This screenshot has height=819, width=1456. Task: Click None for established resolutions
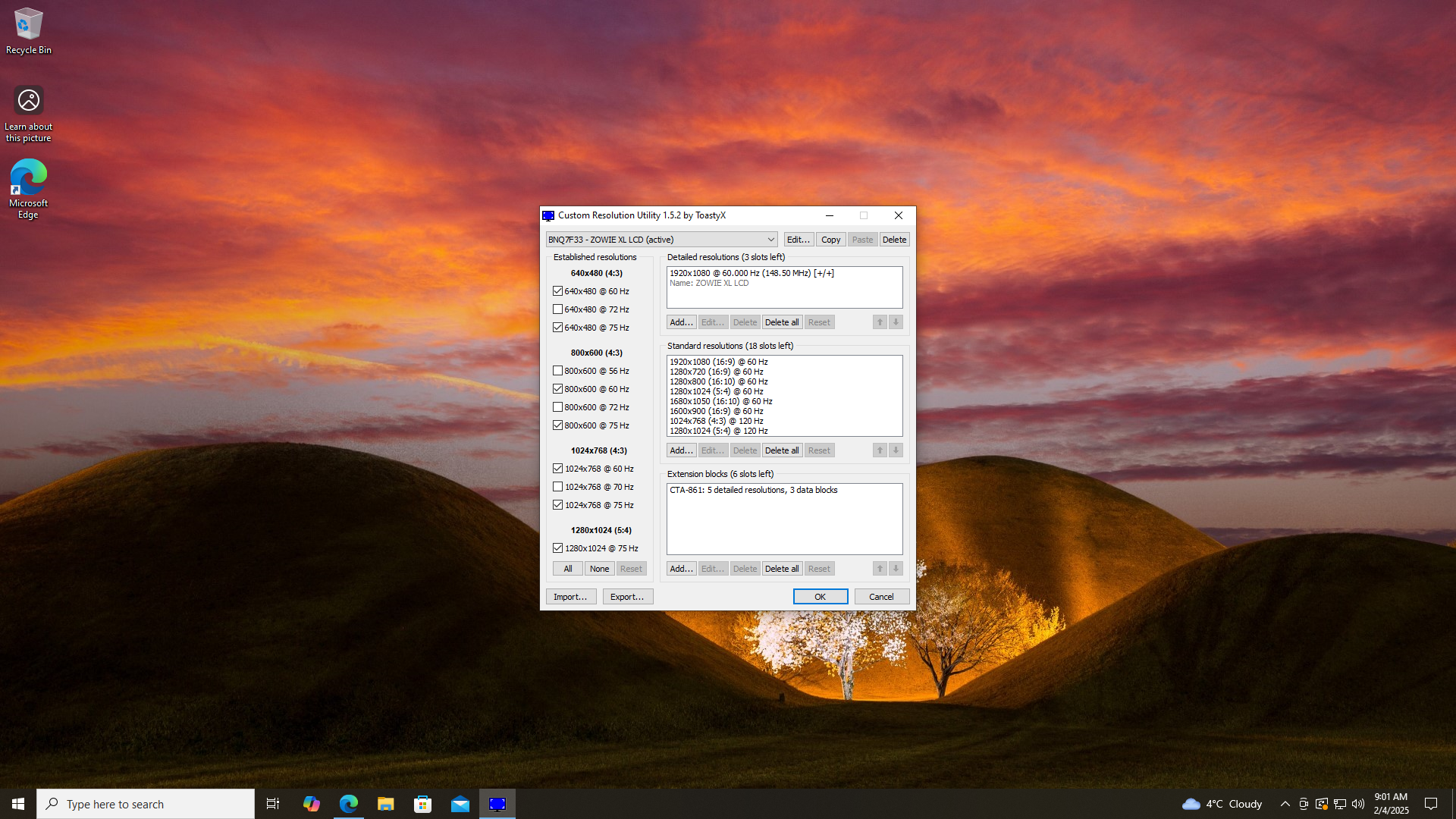pyautogui.click(x=599, y=569)
